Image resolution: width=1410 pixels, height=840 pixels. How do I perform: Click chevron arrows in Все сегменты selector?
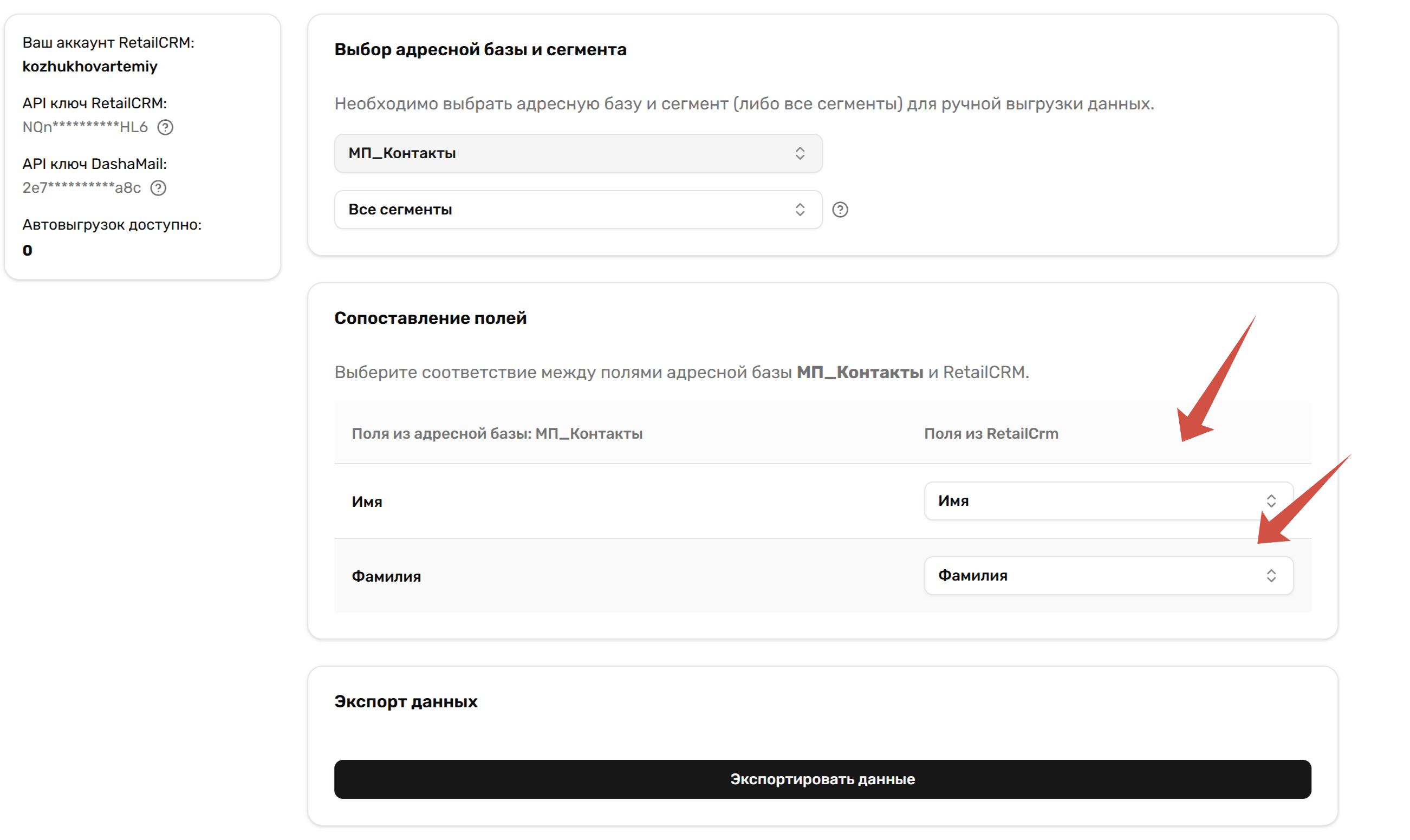click(801, 210)
